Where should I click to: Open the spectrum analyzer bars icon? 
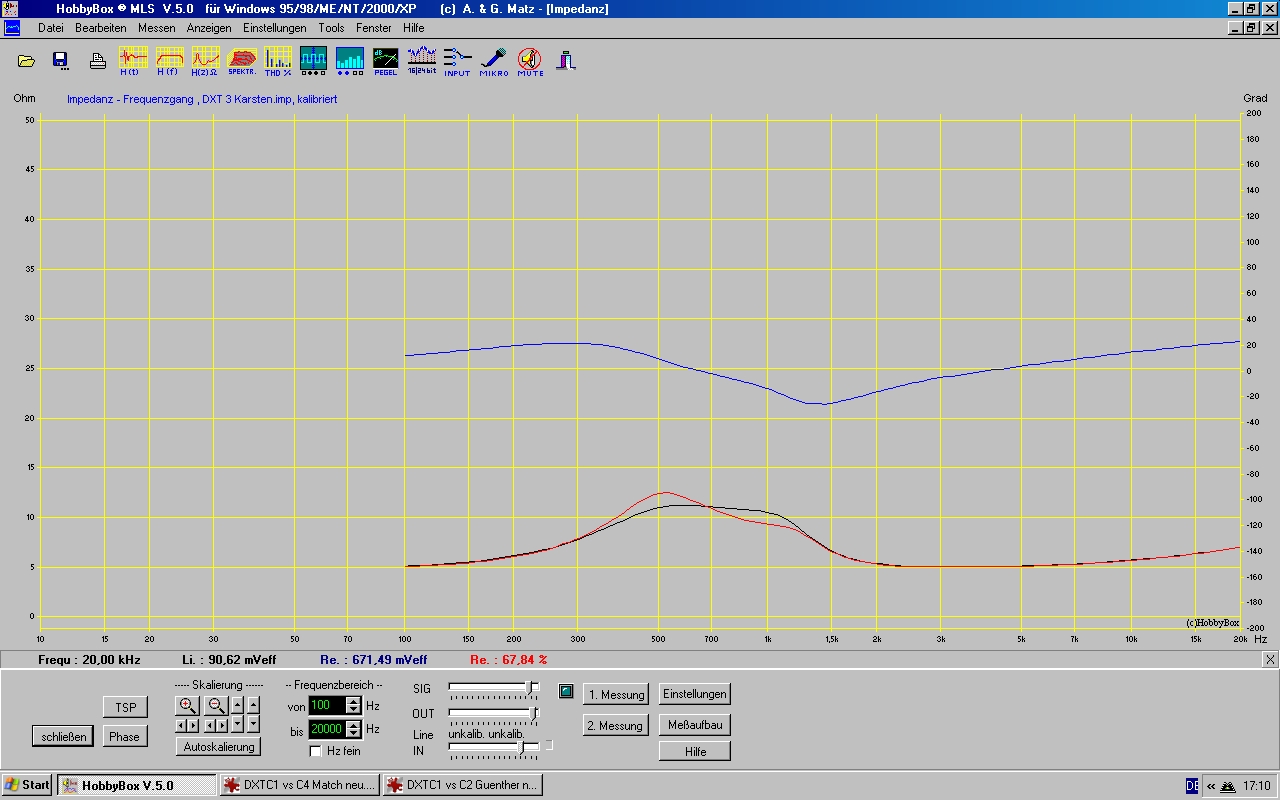(350, 61)
